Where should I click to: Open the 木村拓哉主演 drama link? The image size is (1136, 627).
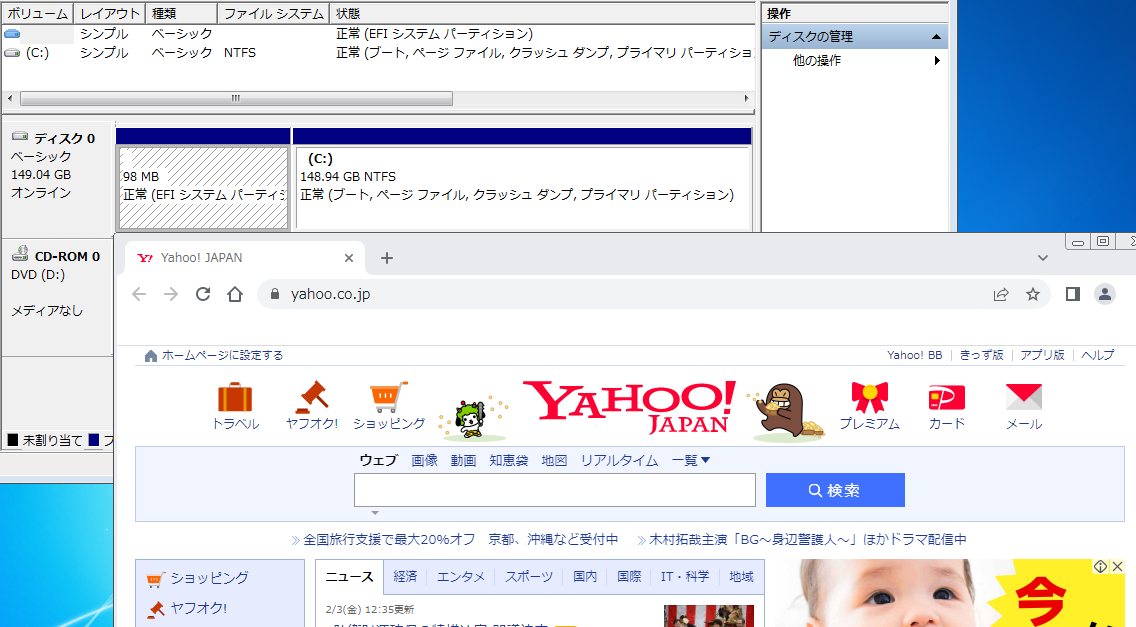click(808, 539)
